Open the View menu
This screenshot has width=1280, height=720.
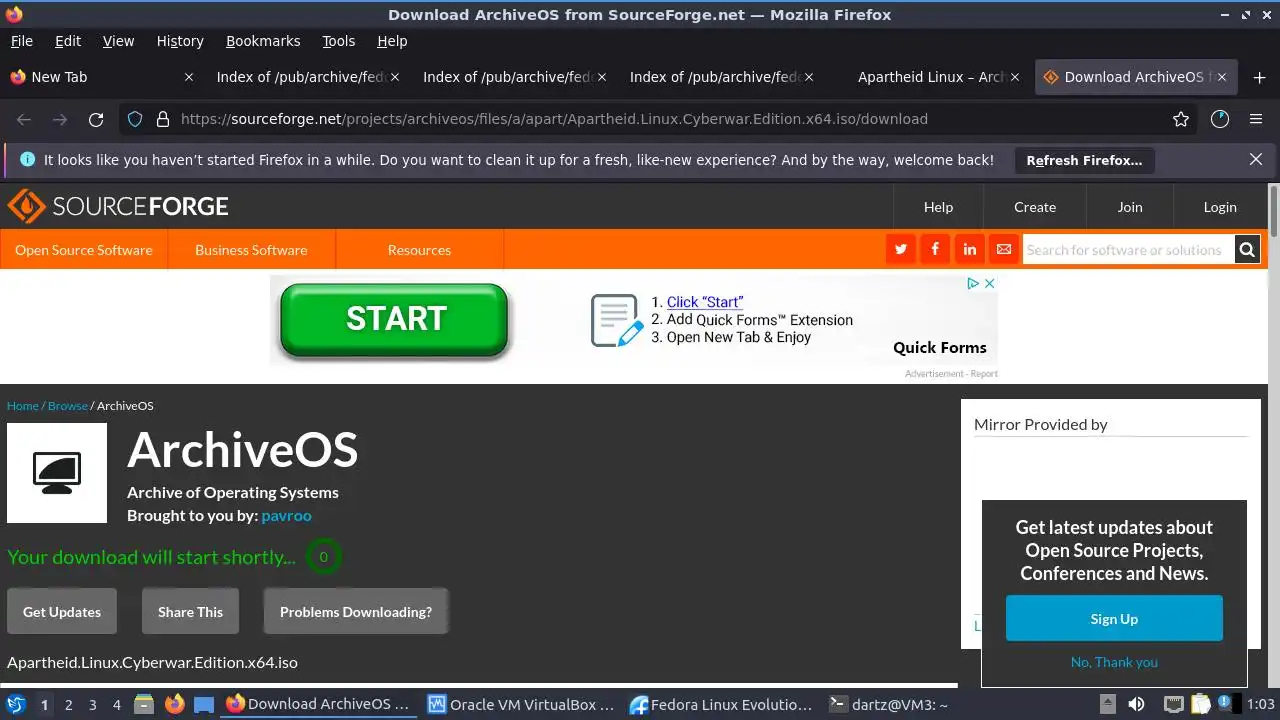point(118,41)
